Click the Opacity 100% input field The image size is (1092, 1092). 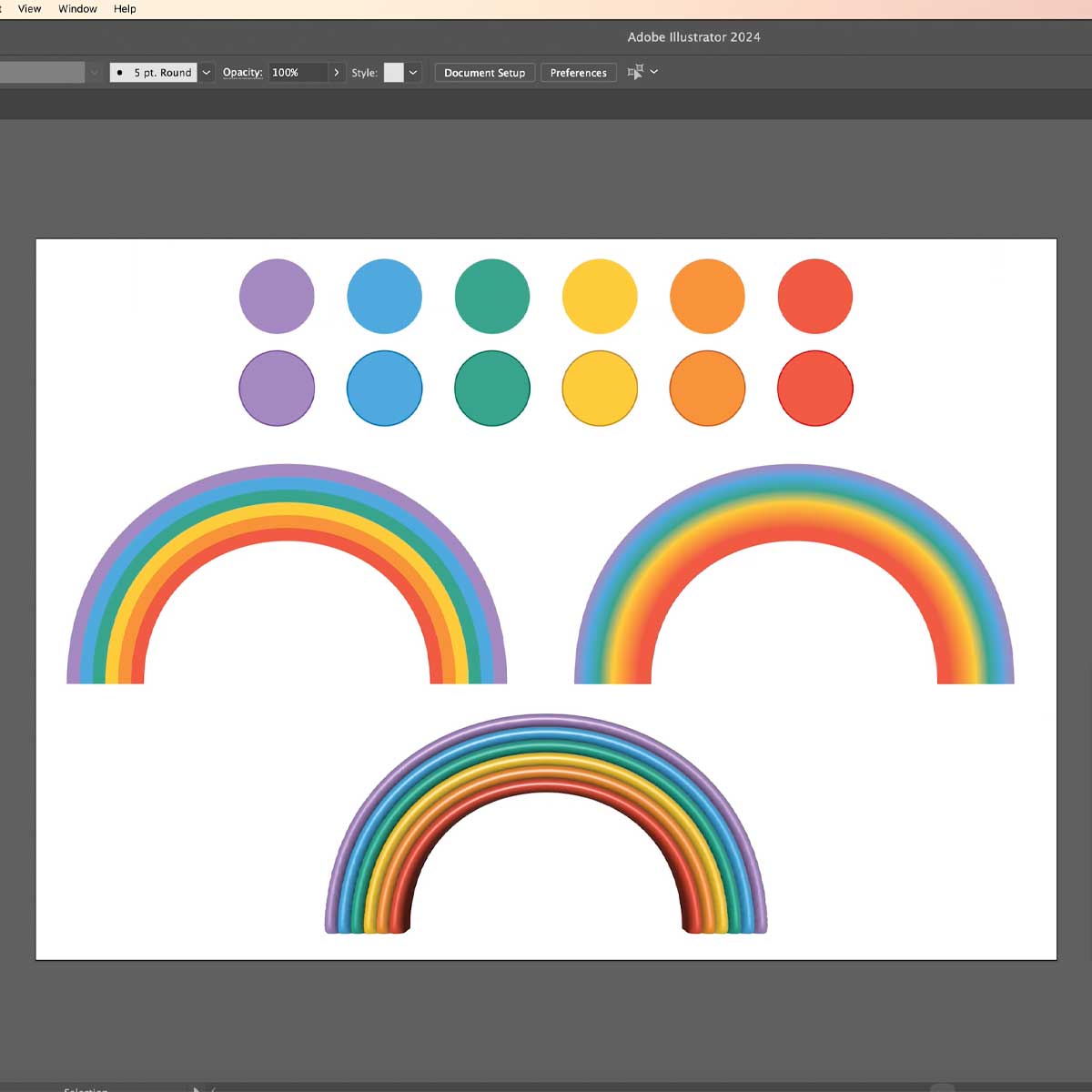coord(297,73)
